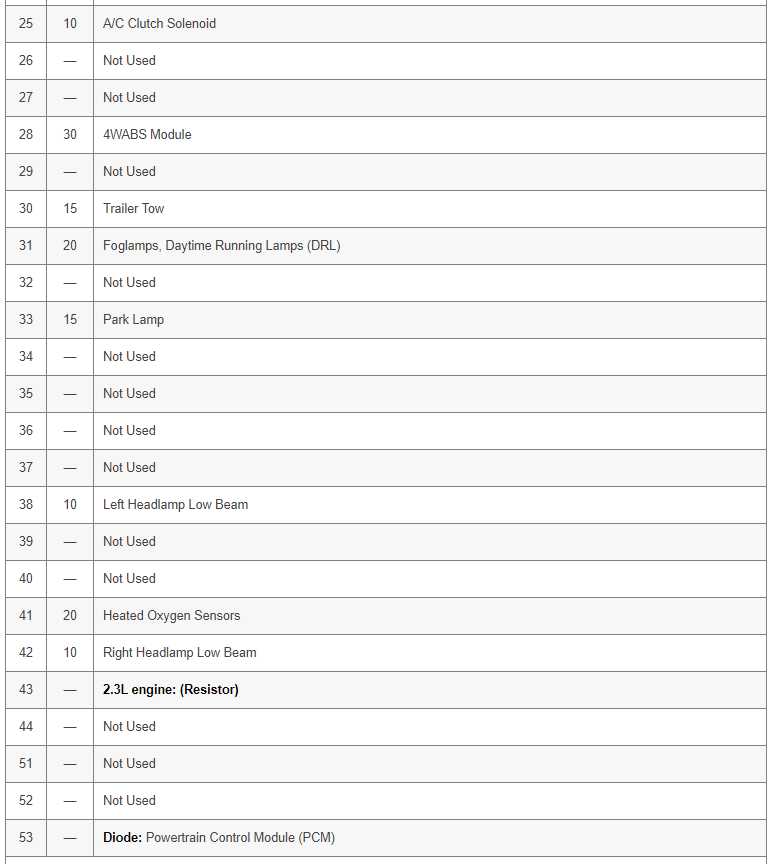
Task: Select fuse number 31 cell
Action: coord(26,246)
